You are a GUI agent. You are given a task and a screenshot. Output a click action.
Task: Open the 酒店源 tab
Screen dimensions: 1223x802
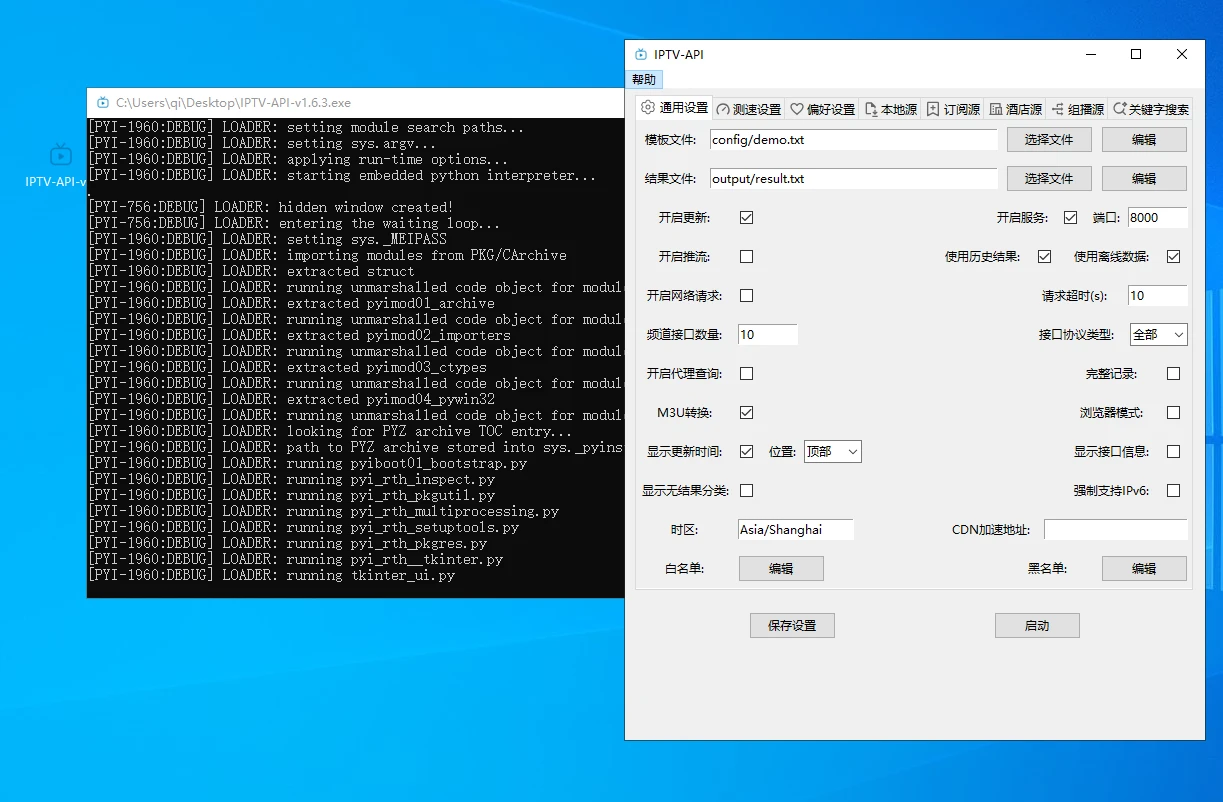(1016, 109)
